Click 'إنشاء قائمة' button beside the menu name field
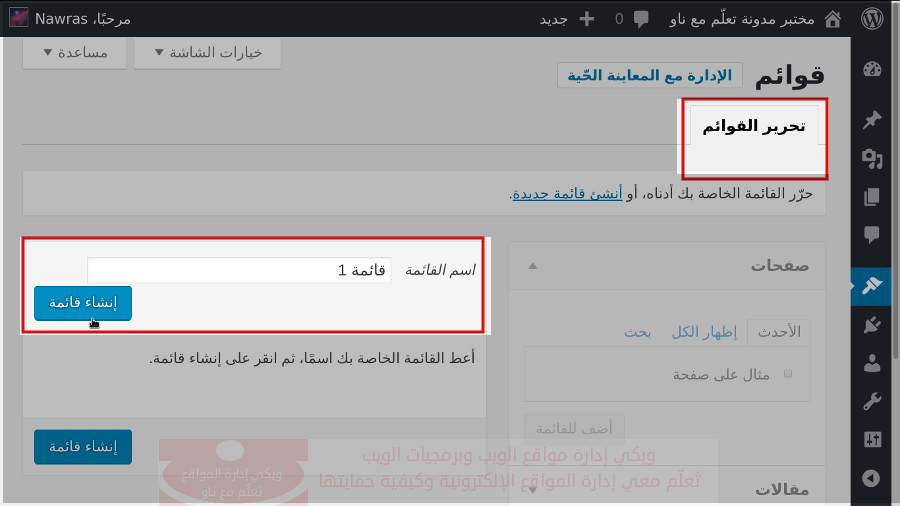The width and height of the screenshot is (900, 506). pos(83,303)
